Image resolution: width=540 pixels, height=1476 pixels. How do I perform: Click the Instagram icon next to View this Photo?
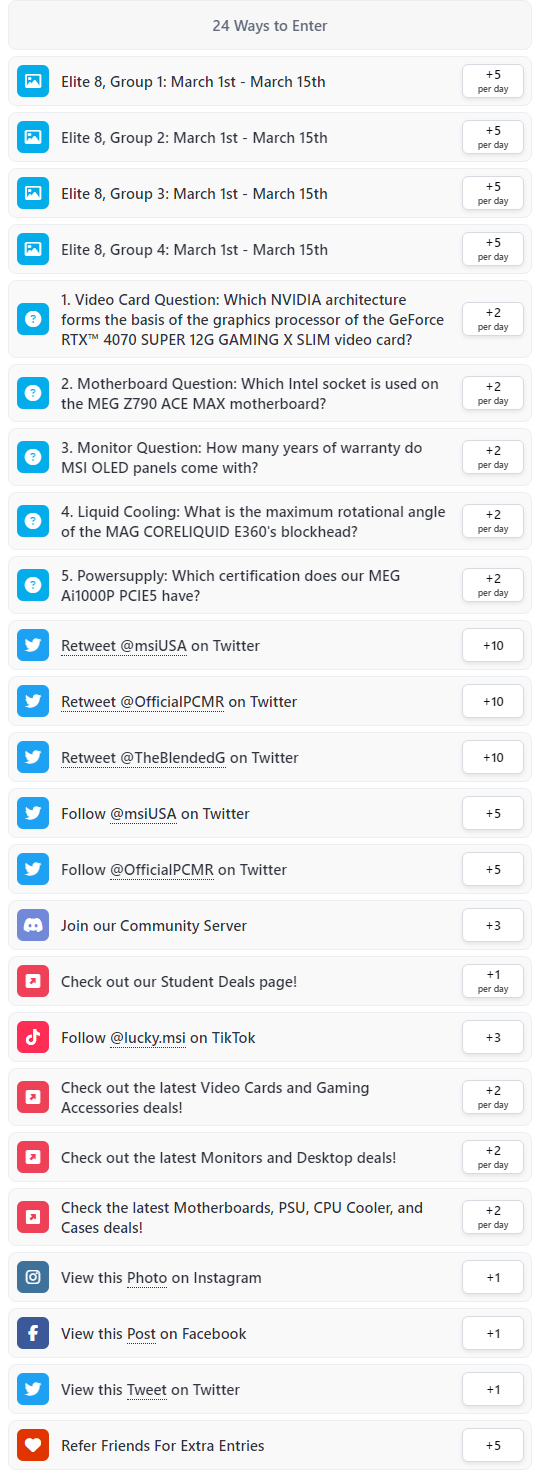point(33,1278)
